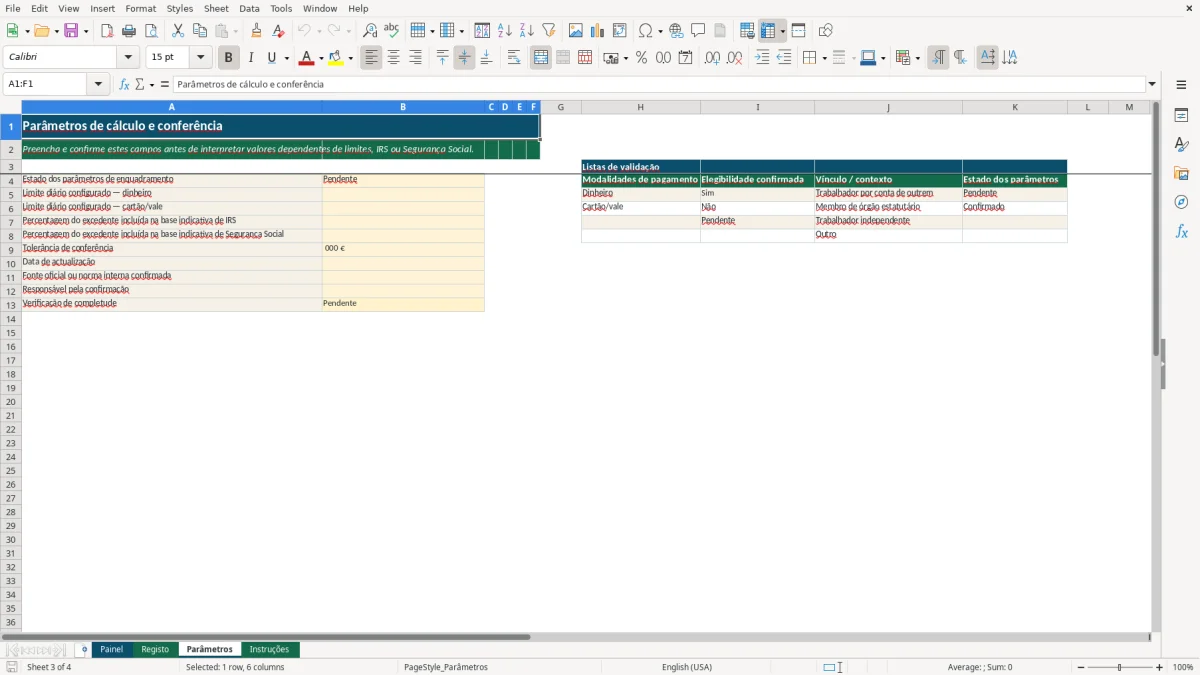Toggle Center Vertically alignment
Image resolution: width=1200 pixels, height=675 pixels.
pyautogui.click(x=464, y=58)
